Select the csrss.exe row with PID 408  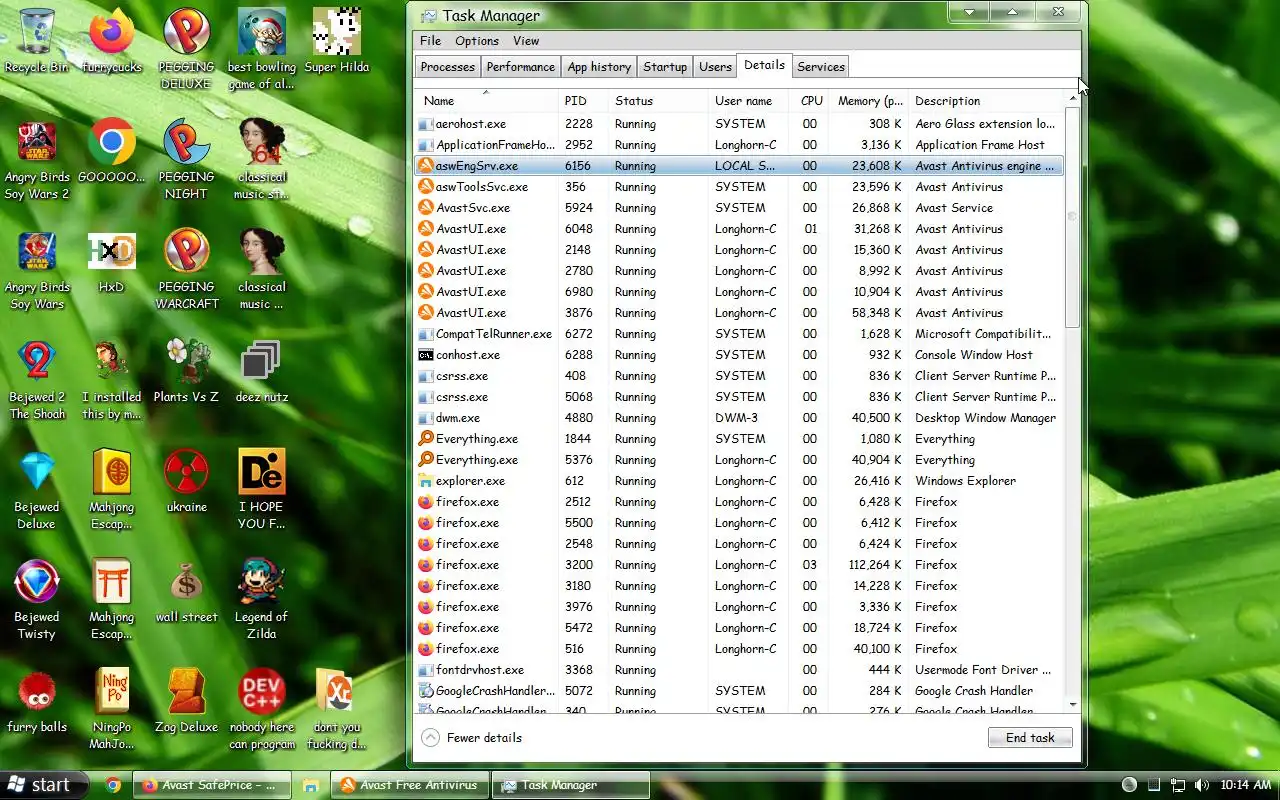click(739, 376)
